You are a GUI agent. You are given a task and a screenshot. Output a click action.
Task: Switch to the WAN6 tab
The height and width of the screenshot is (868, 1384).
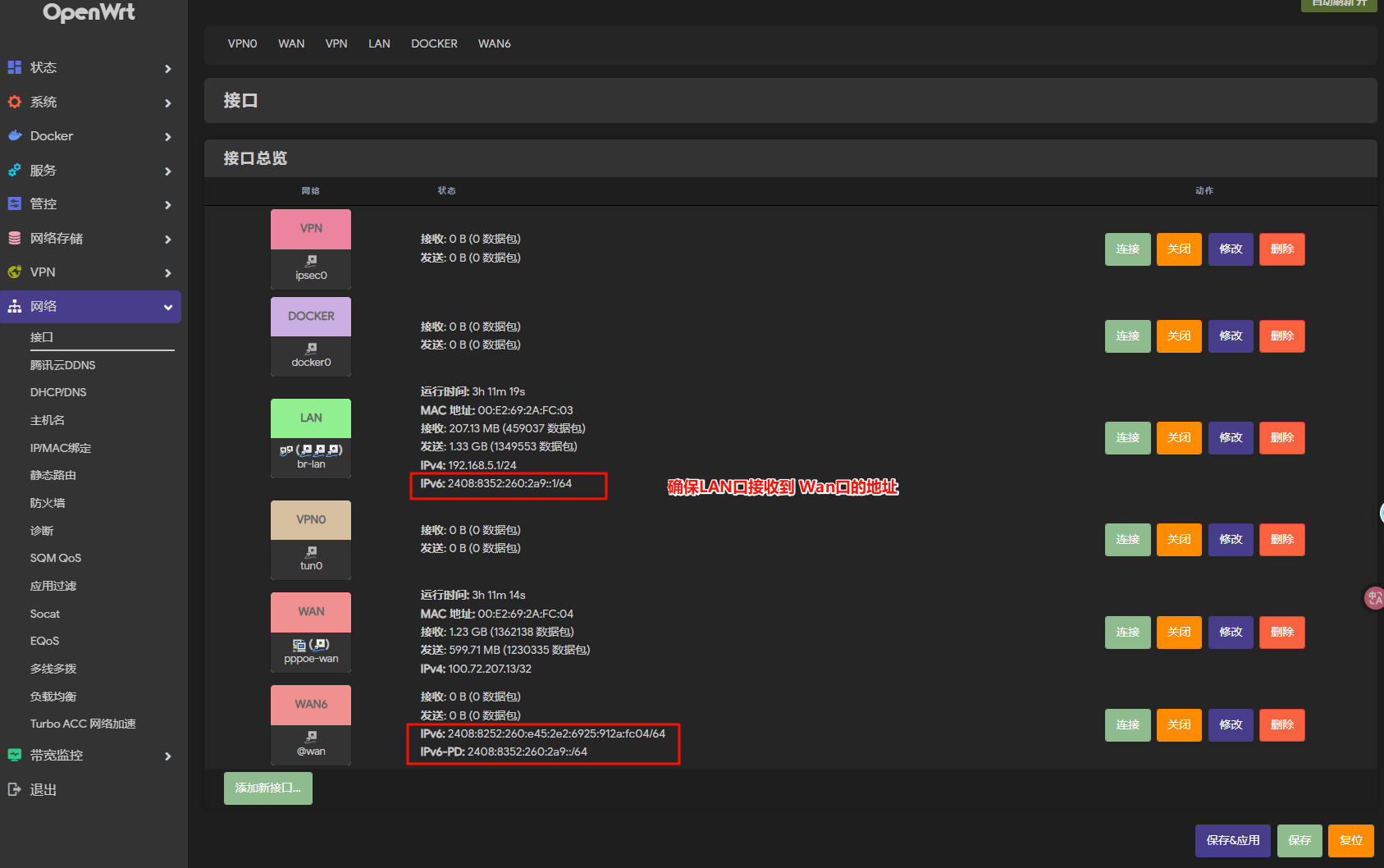coord(494,43)
